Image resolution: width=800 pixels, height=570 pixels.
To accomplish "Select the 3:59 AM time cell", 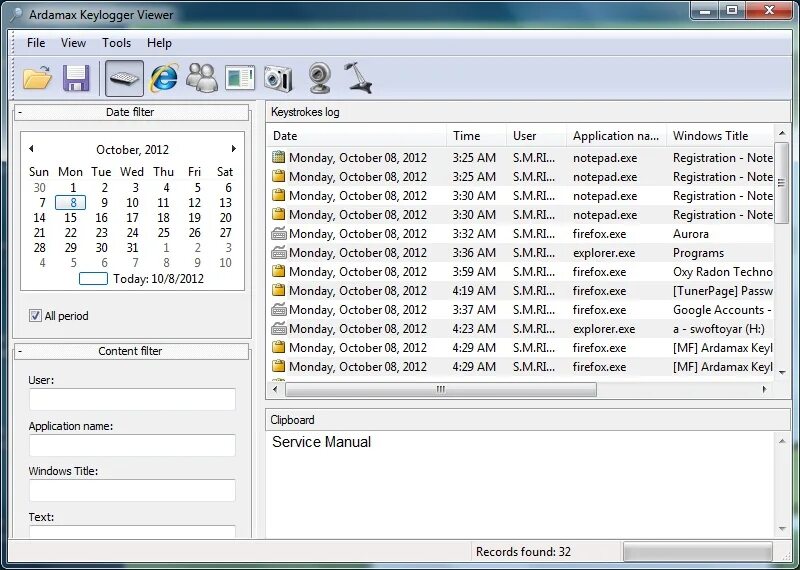I will (474, 272).
